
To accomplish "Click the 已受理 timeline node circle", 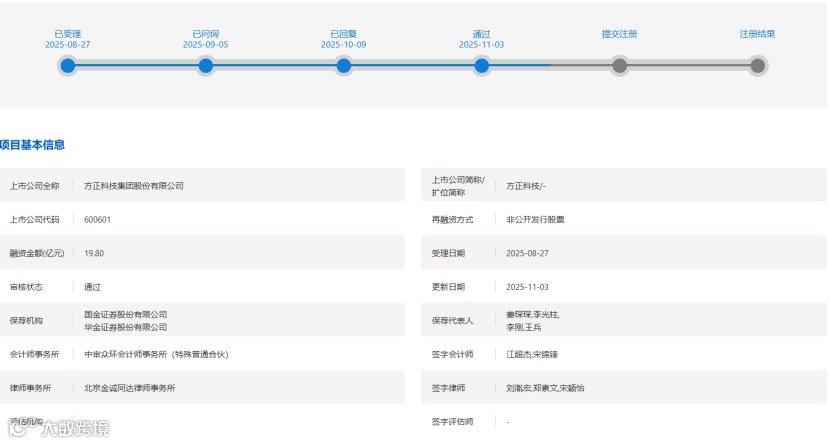I will tap(68, 66).
